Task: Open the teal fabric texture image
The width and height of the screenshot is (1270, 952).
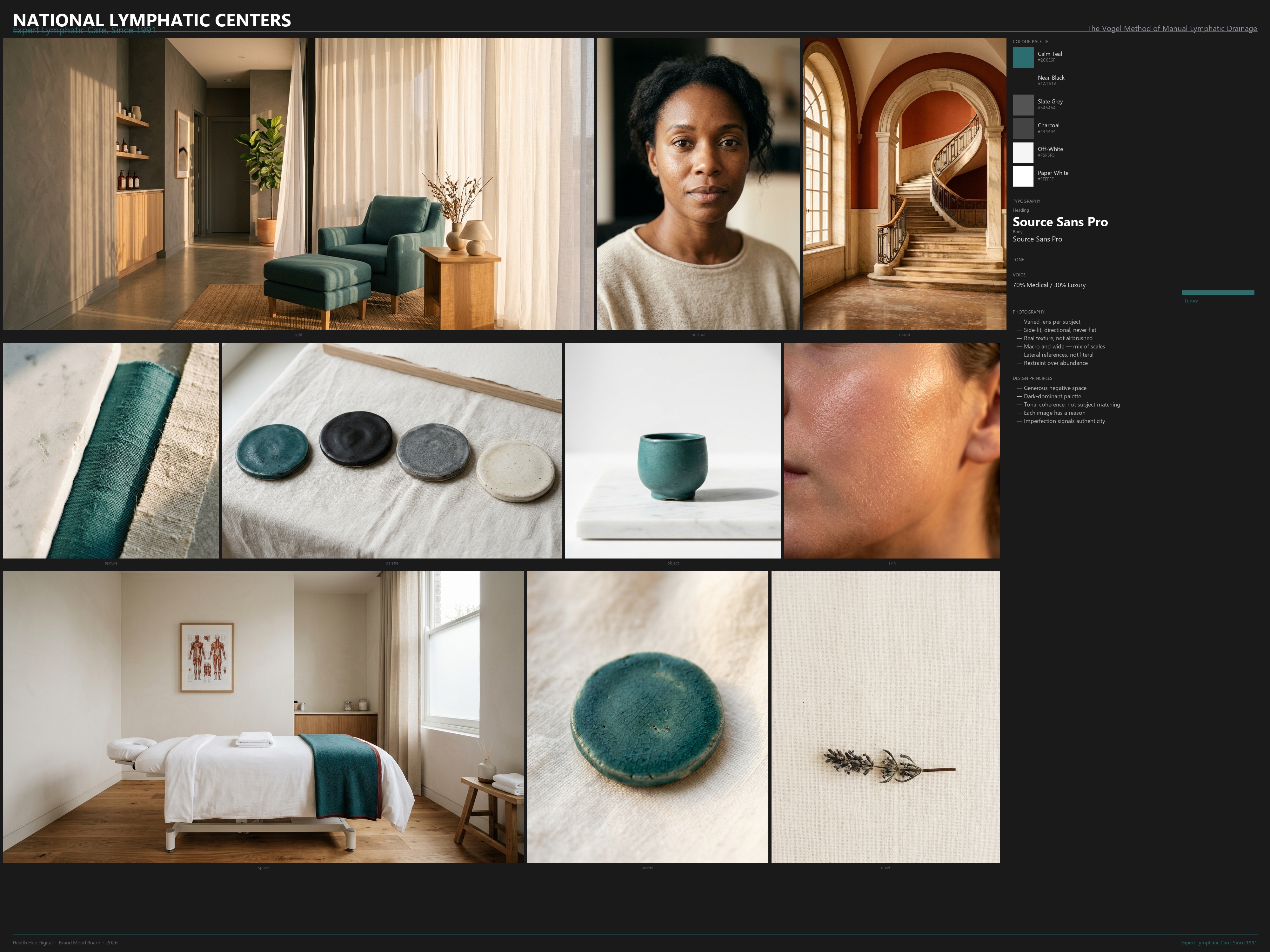Action: 111,451
